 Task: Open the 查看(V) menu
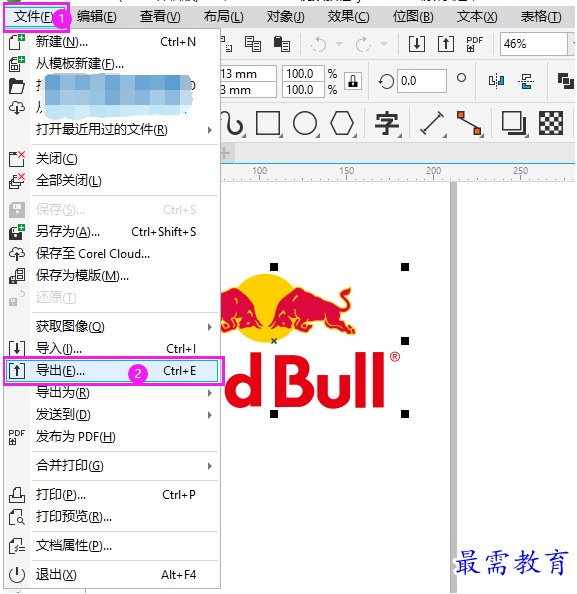pyautogui.click(x=160, y=17)
